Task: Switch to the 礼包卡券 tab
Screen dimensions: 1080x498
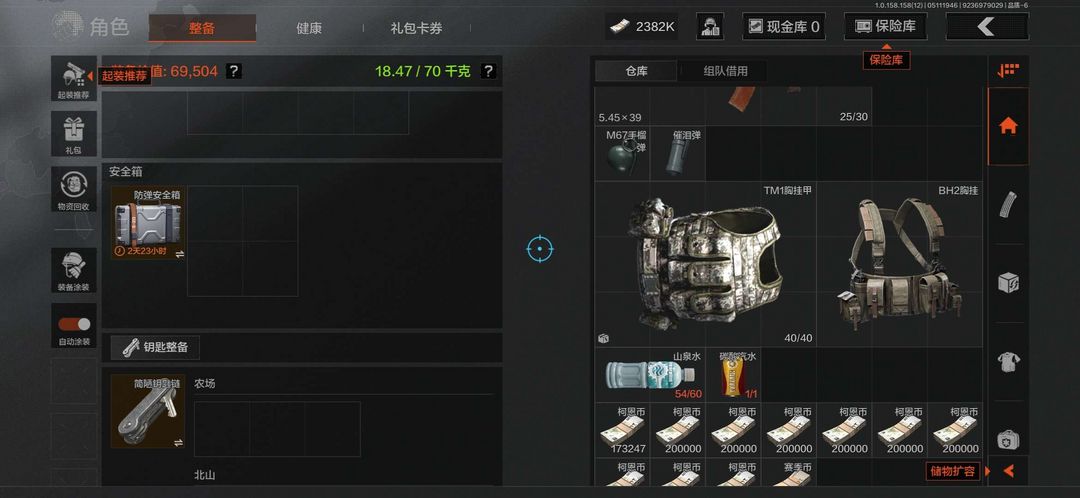Action: coord(416,28)
